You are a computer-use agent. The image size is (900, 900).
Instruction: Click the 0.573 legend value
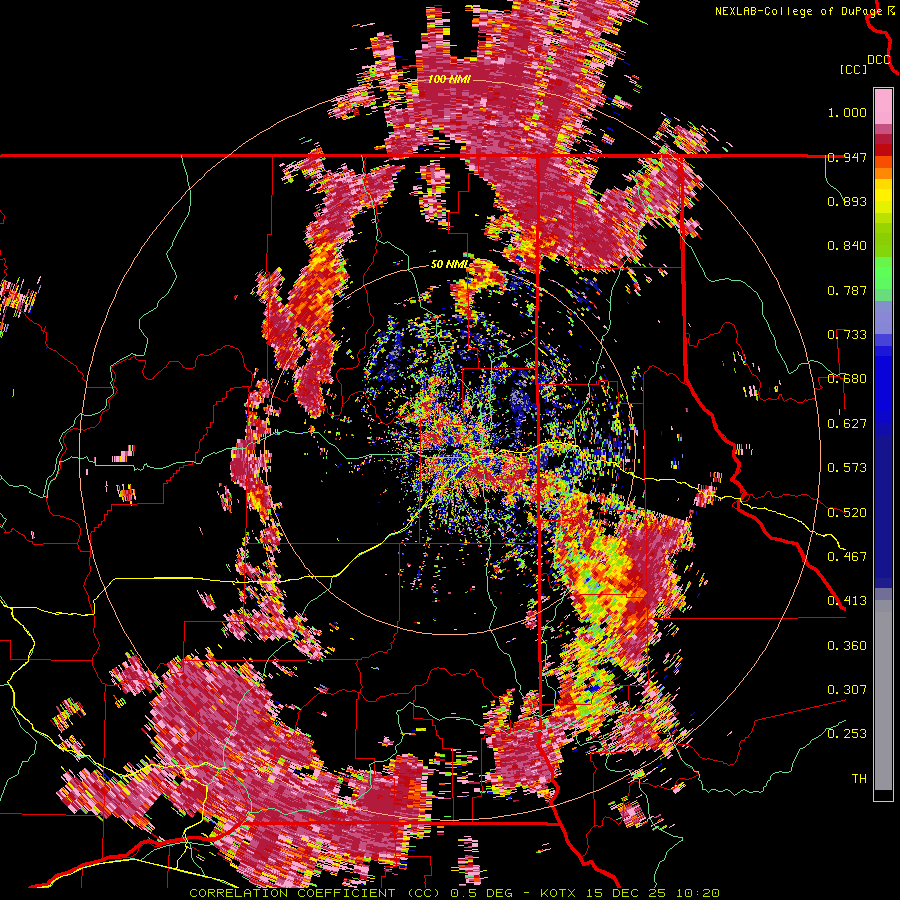[x=847, y=468]
